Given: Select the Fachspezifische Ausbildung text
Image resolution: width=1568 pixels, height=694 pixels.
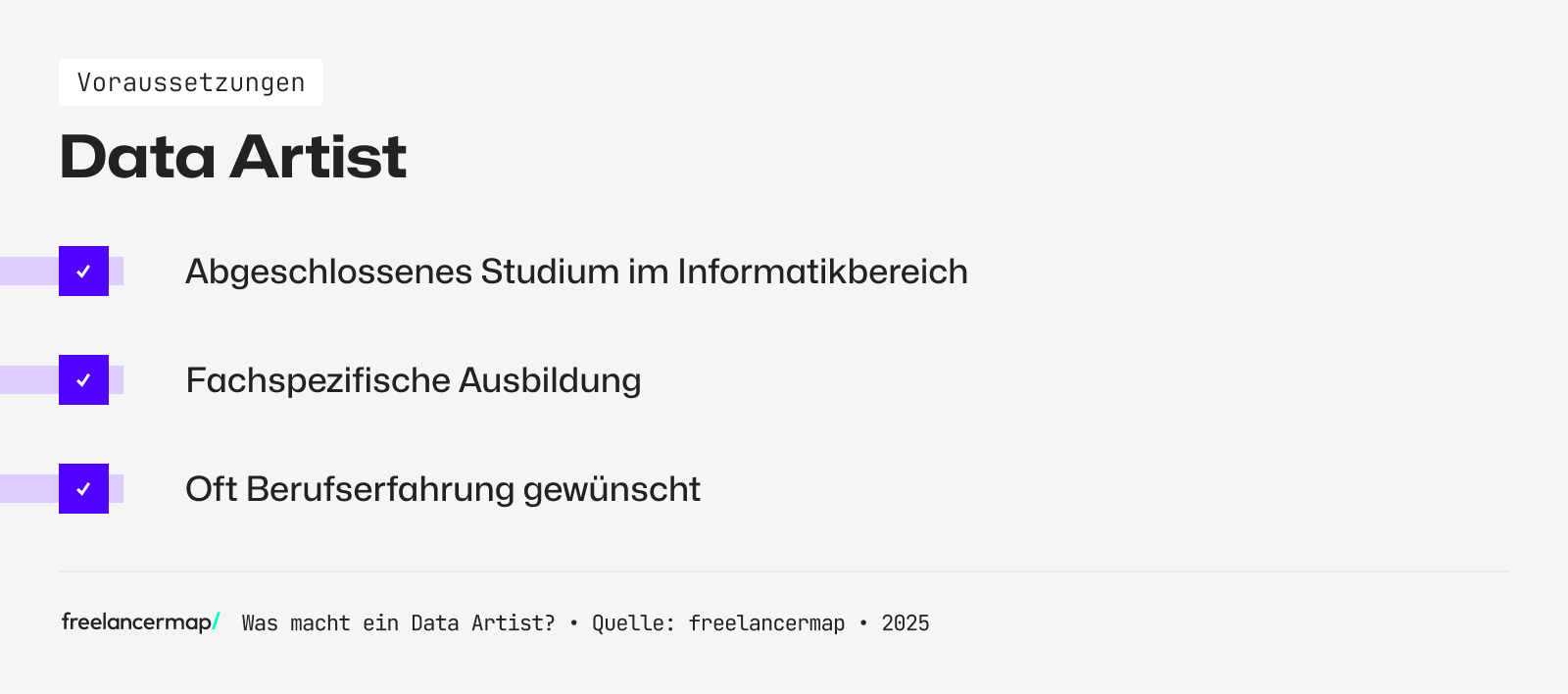Looking at the screenshot, I should coord(413,380).
